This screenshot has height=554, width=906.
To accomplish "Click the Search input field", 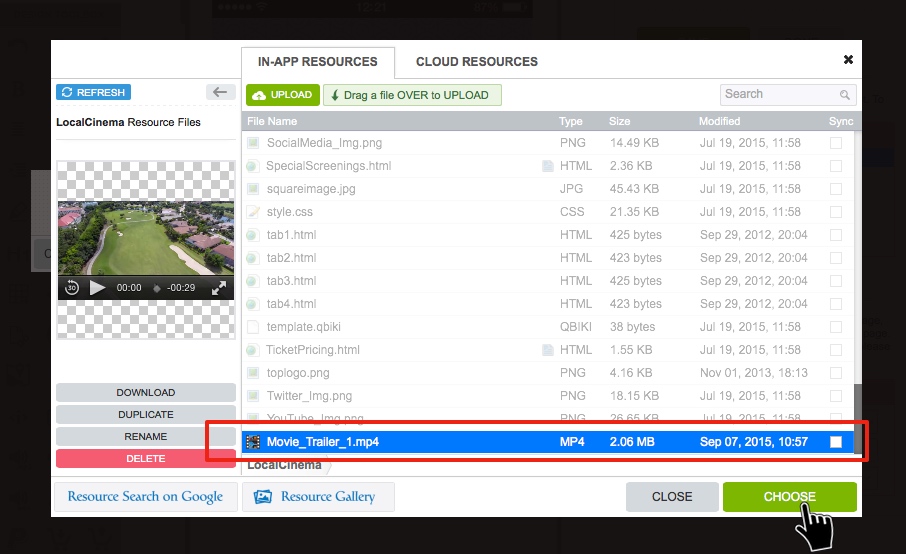I will 788,94.
